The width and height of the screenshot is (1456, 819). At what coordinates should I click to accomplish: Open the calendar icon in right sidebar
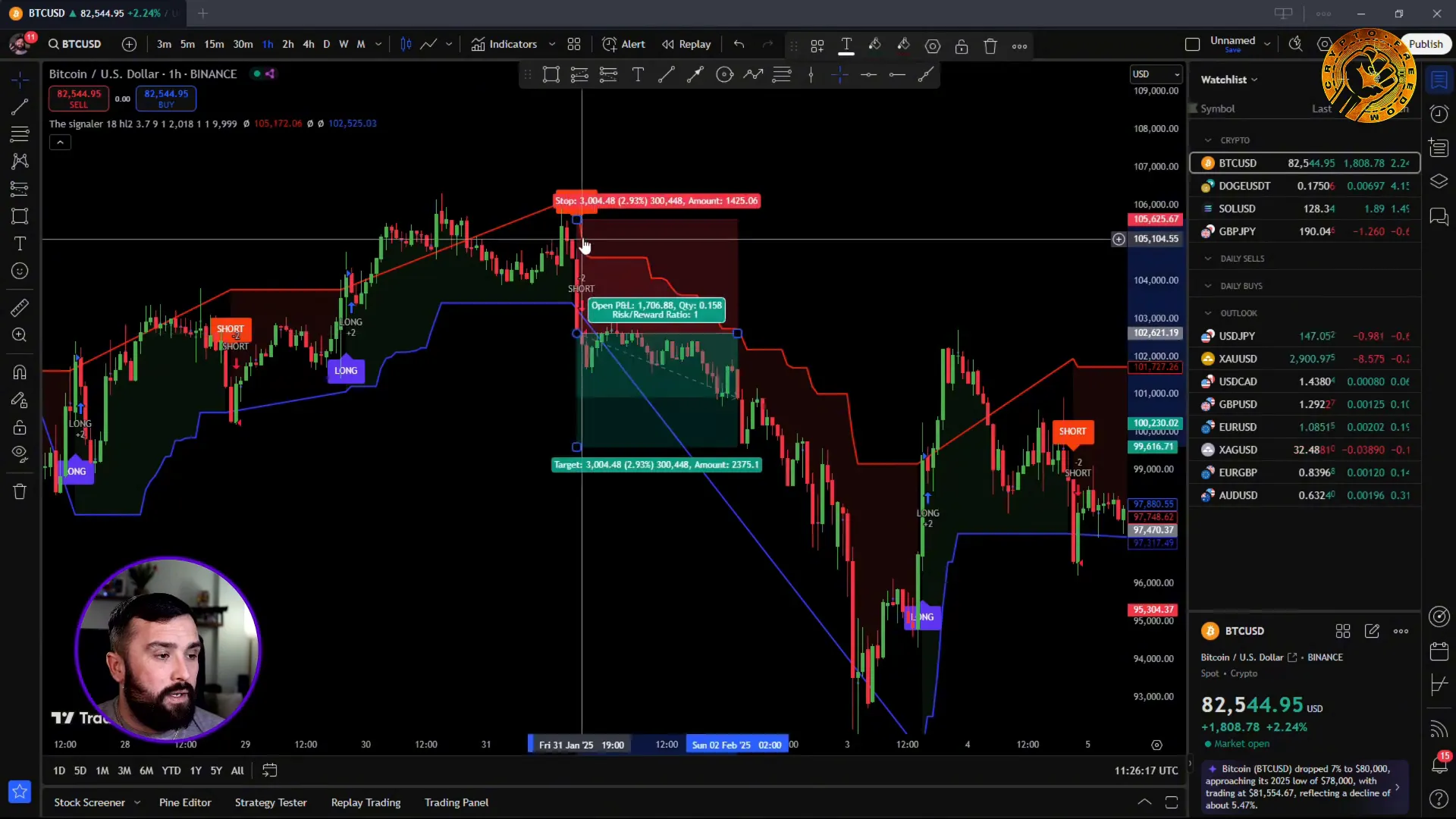[1439, 651]
